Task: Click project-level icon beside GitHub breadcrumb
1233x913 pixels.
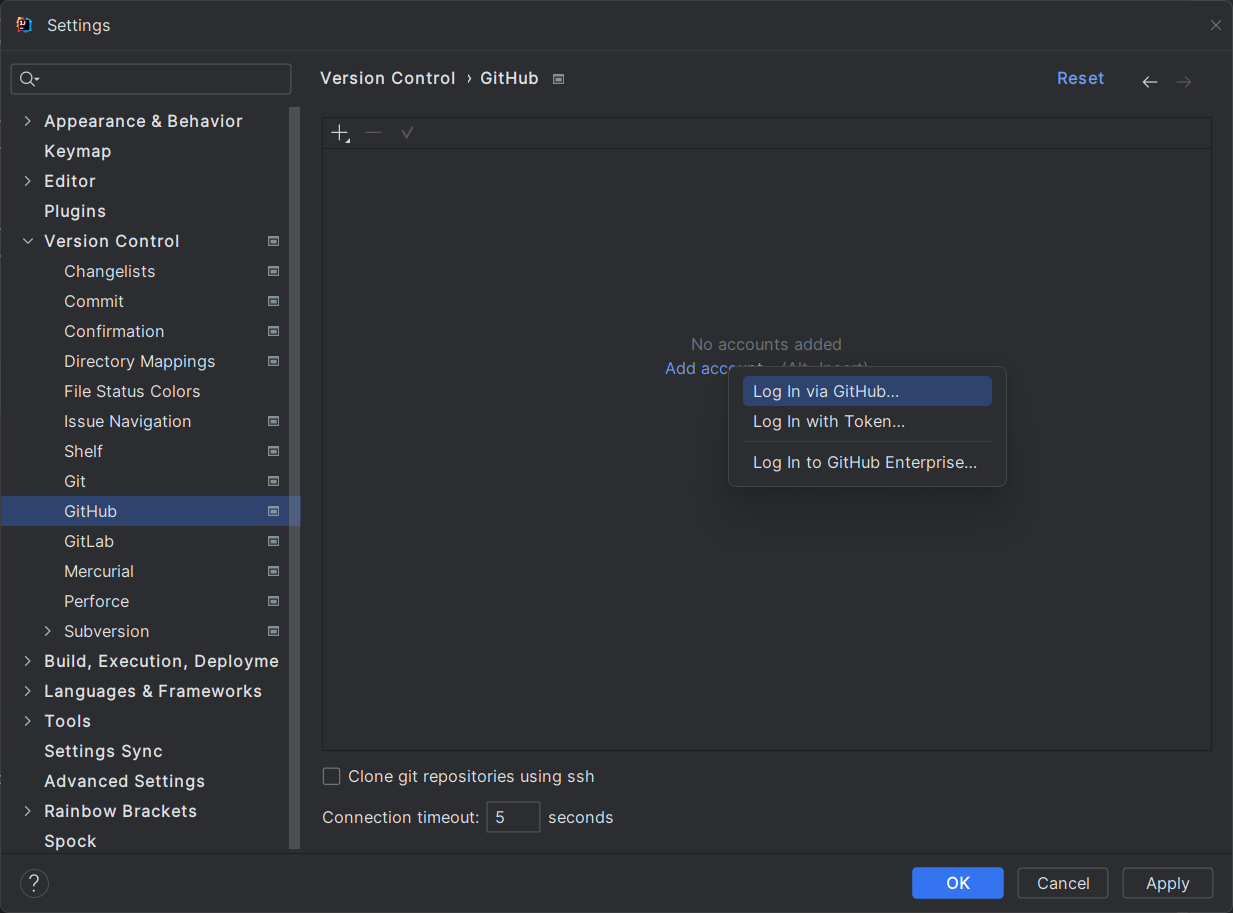Action: [x=559, y=79]
